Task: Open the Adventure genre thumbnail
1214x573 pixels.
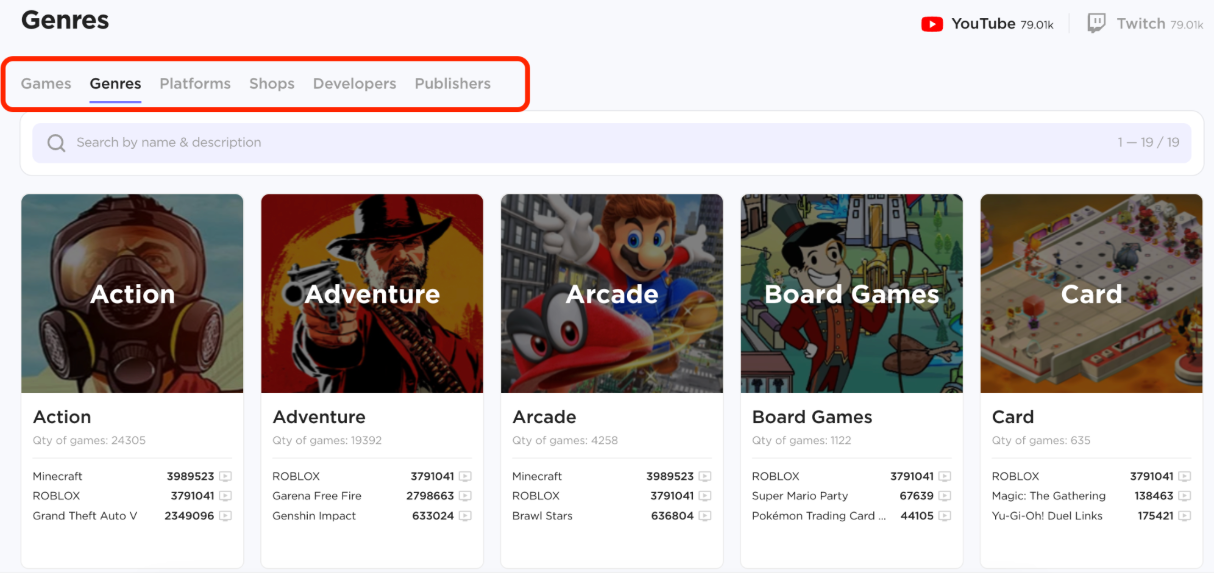Action: 372,293
